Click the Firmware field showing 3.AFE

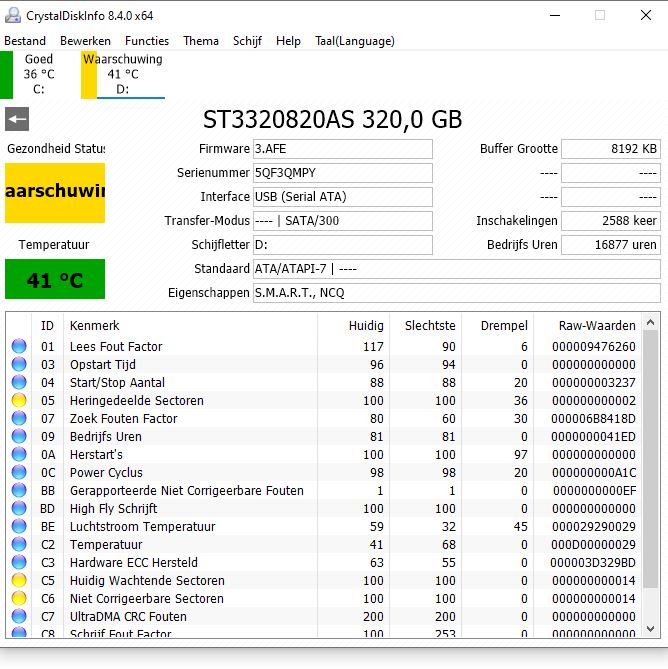coord(343,149)
